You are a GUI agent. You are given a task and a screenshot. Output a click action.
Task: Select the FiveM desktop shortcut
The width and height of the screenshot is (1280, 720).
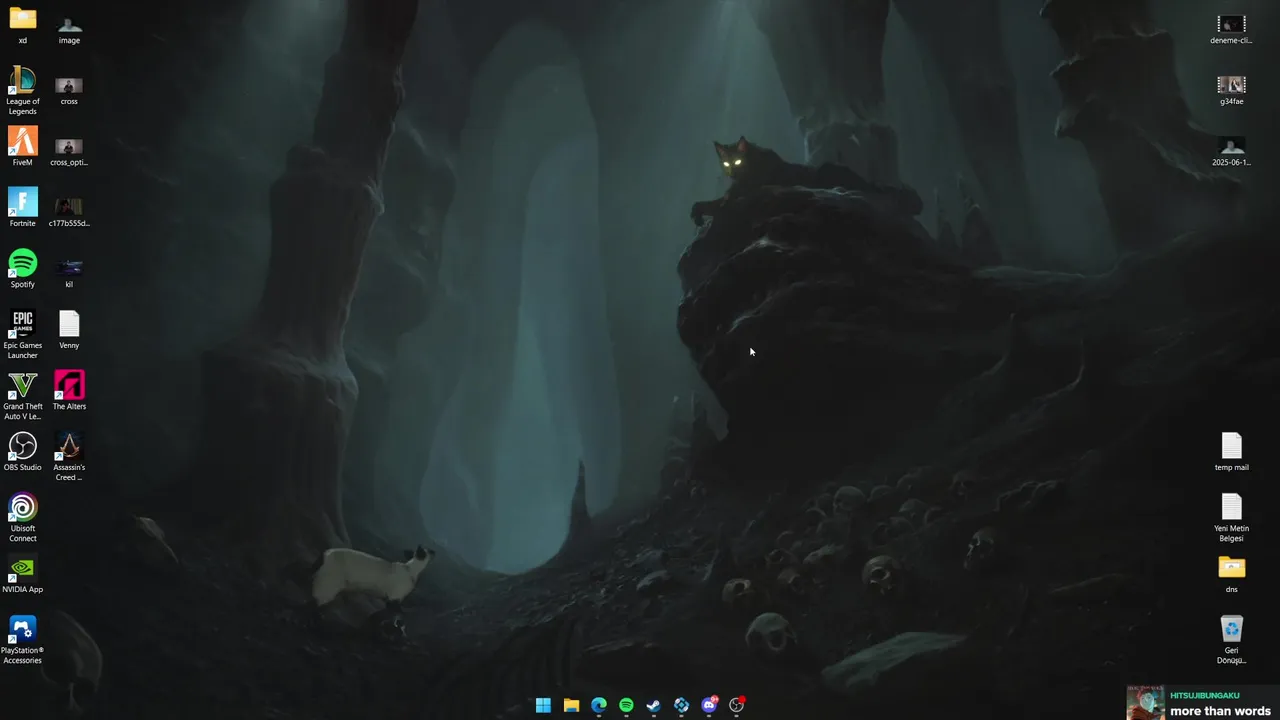tap(23, 147)
